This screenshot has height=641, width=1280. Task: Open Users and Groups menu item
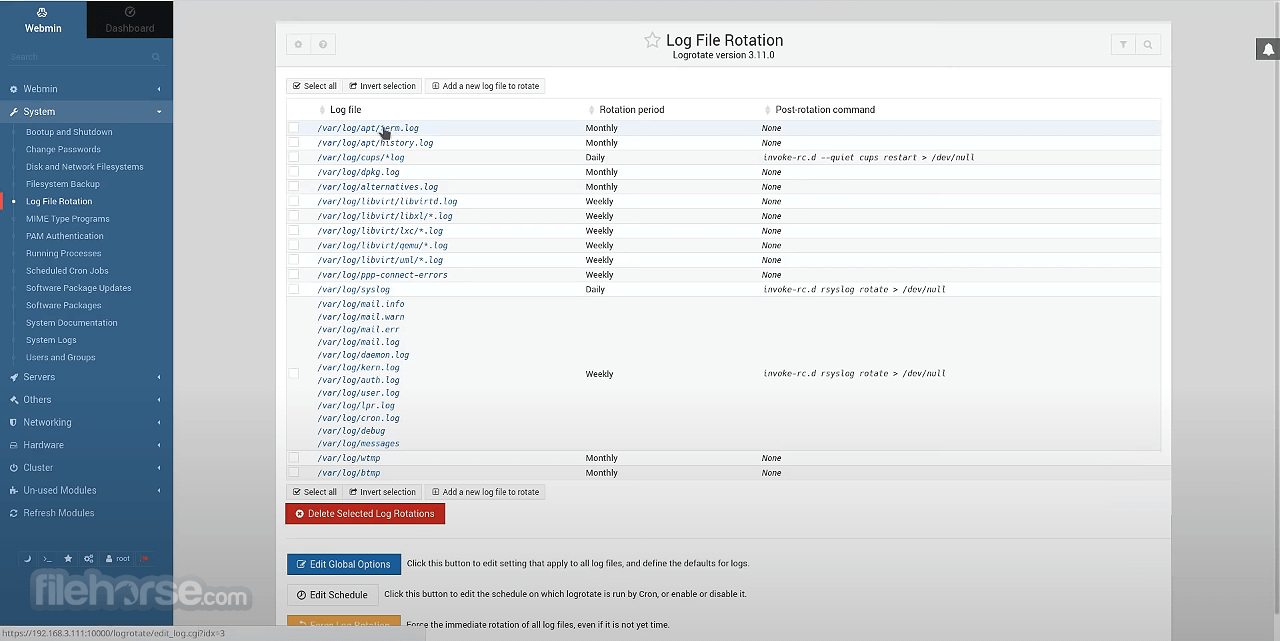[61, 357]
